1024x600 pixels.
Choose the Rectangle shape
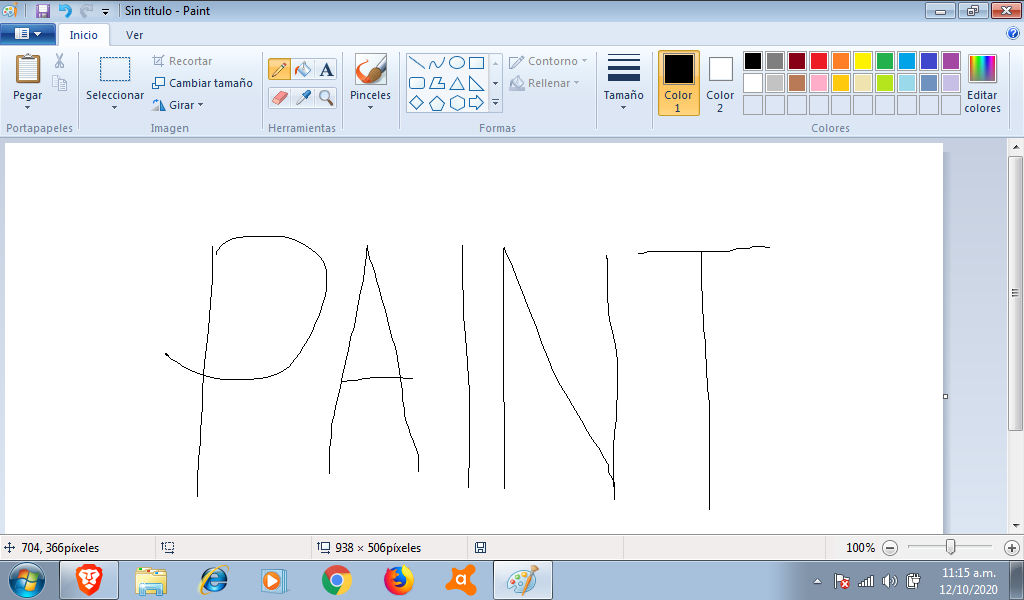[x=477, y=63]
